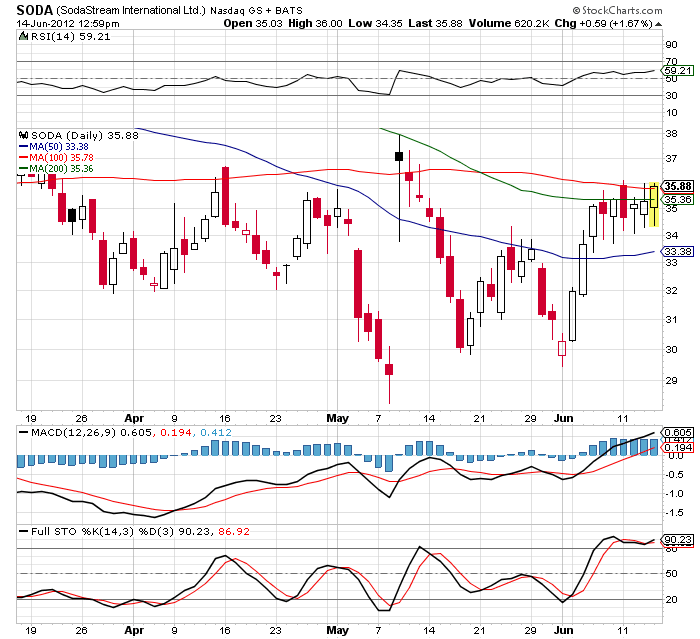Click the Chg +0.59 (+1.67%) value
This screenshot has height=639, width=700.
click(604, 23)
